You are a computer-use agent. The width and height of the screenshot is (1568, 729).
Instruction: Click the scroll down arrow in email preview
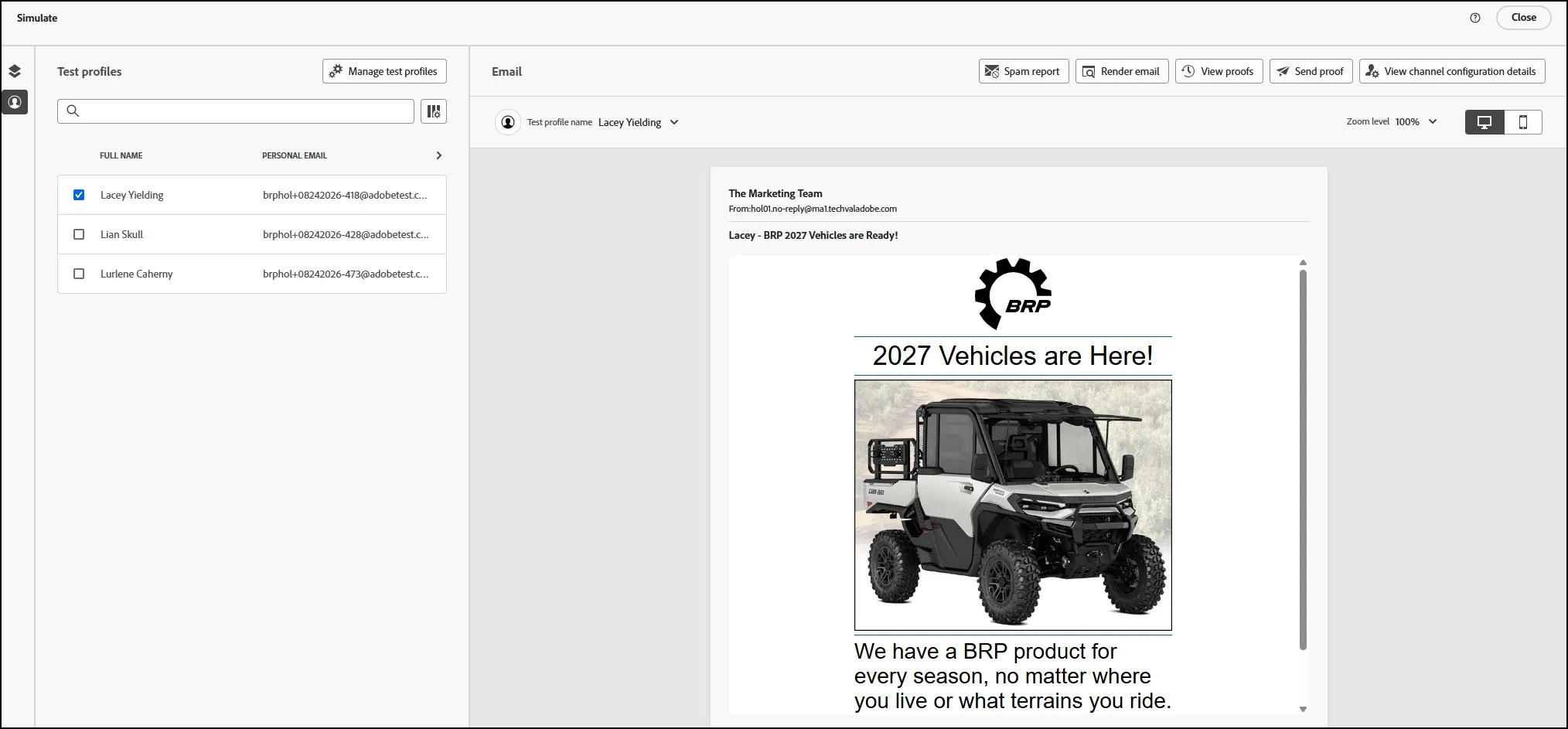click(1303, 709)
